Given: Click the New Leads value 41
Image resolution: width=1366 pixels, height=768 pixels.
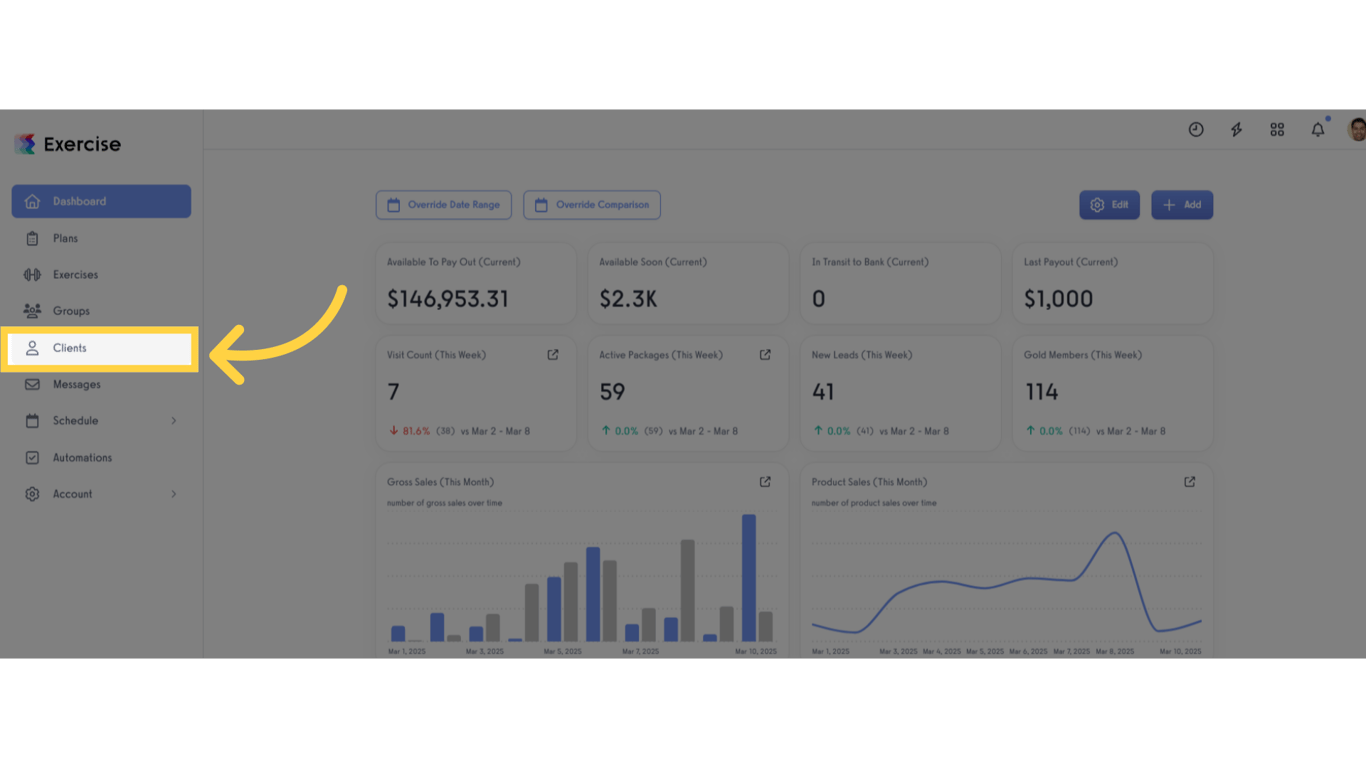Looking at the screenshot, I should click(x=823, y=392).
